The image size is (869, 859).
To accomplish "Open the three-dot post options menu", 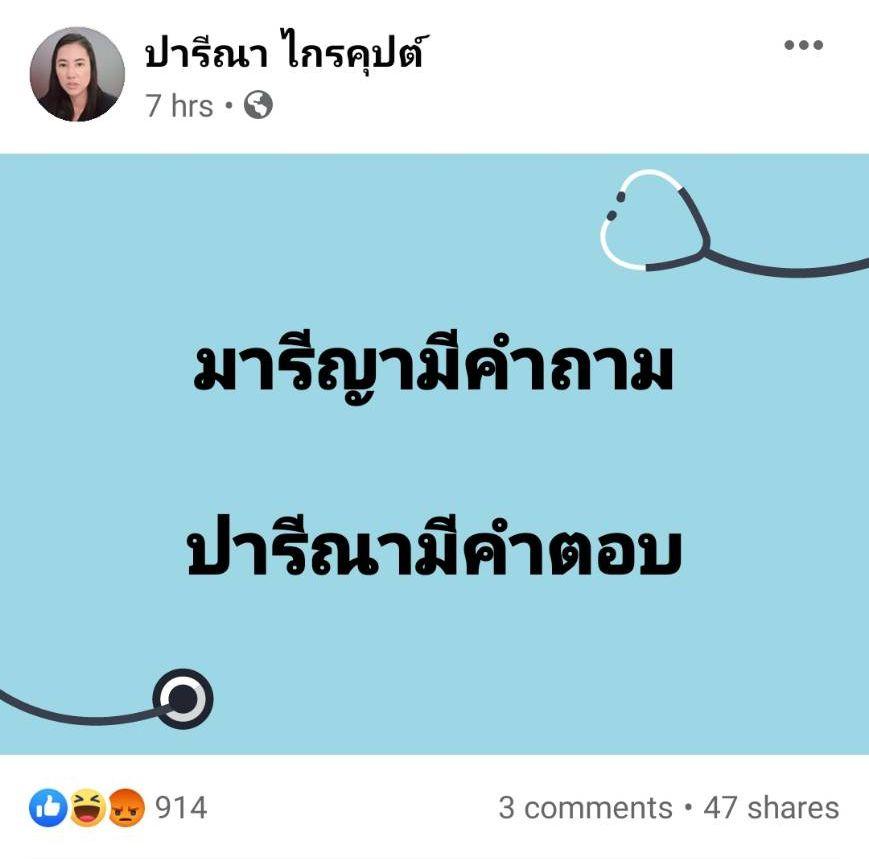I will [x=803, y=45].
